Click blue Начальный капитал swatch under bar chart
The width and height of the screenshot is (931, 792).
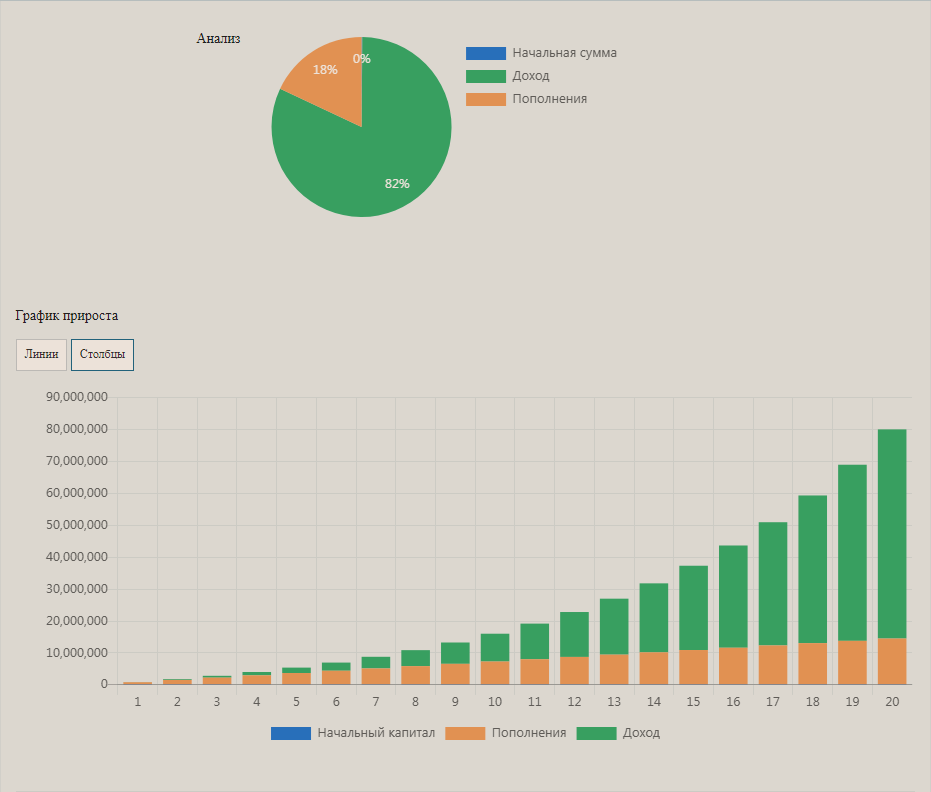[291, 733]
